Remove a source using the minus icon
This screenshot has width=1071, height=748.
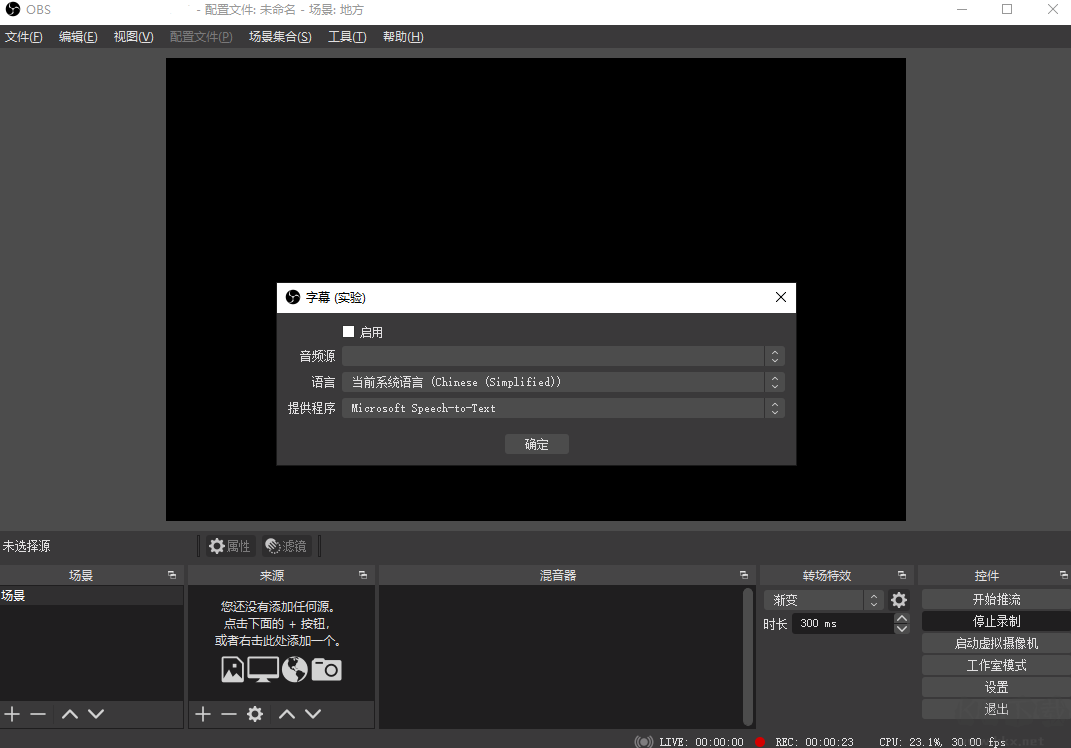click(228, 714)
